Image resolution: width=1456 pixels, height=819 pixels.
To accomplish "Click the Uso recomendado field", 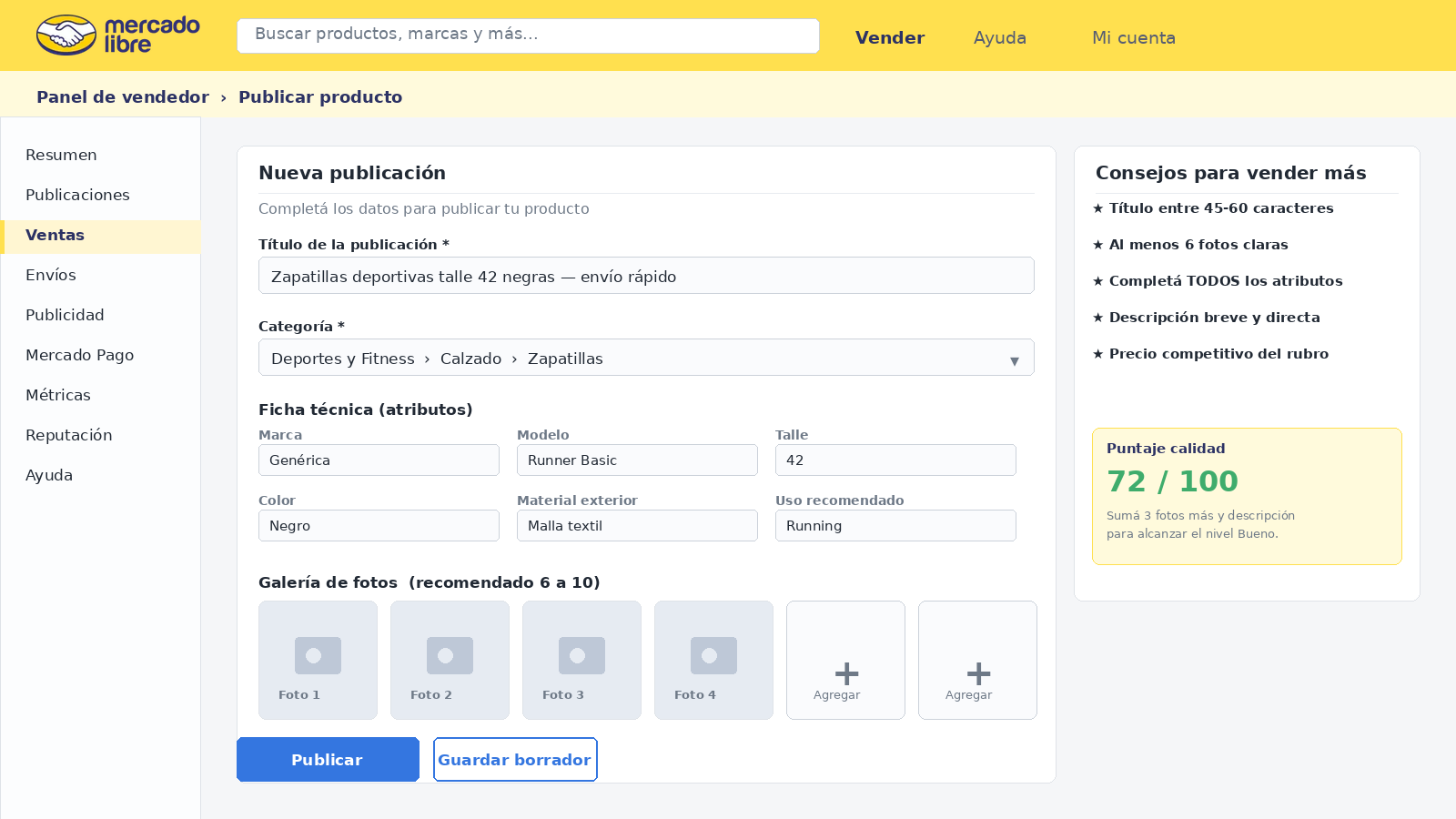I will tap(895, 525).
